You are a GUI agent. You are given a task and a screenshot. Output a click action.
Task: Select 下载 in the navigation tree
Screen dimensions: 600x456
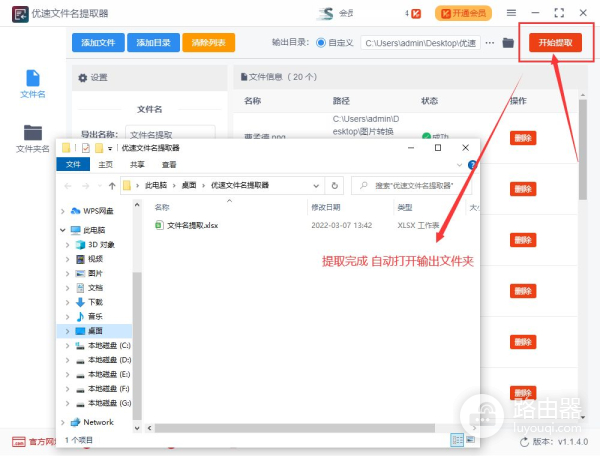pyautogui.click(x=95, y=302)
